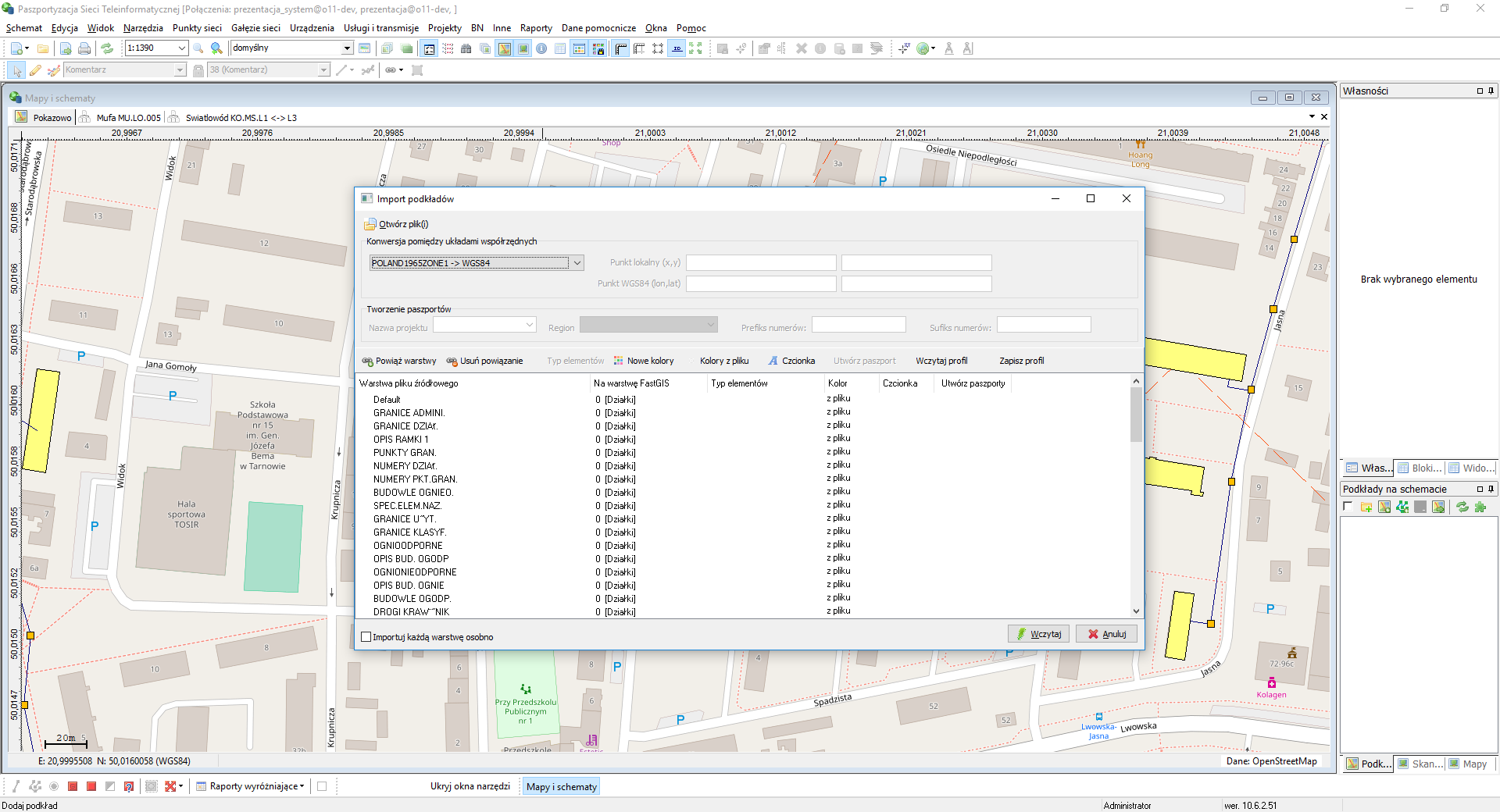This screenshot has height=812, width=1500.
Task: Open the Komentarz type dropdown
Action: tap(180, 70)
